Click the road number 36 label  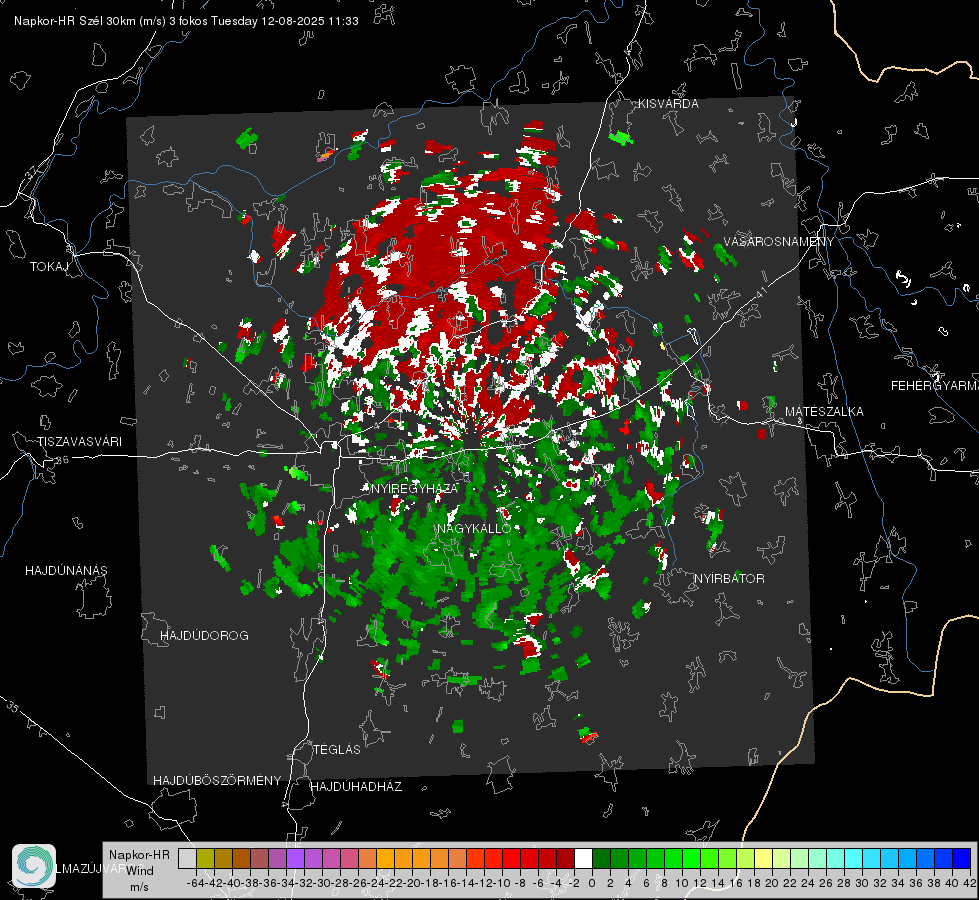pos(62,460)
